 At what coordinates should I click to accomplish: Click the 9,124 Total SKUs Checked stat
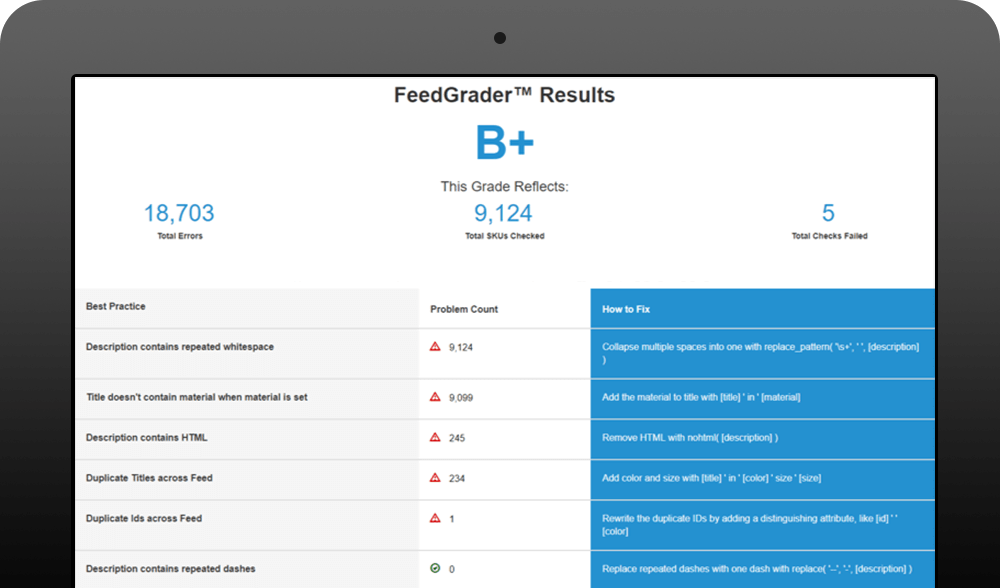tap(501, 213)
